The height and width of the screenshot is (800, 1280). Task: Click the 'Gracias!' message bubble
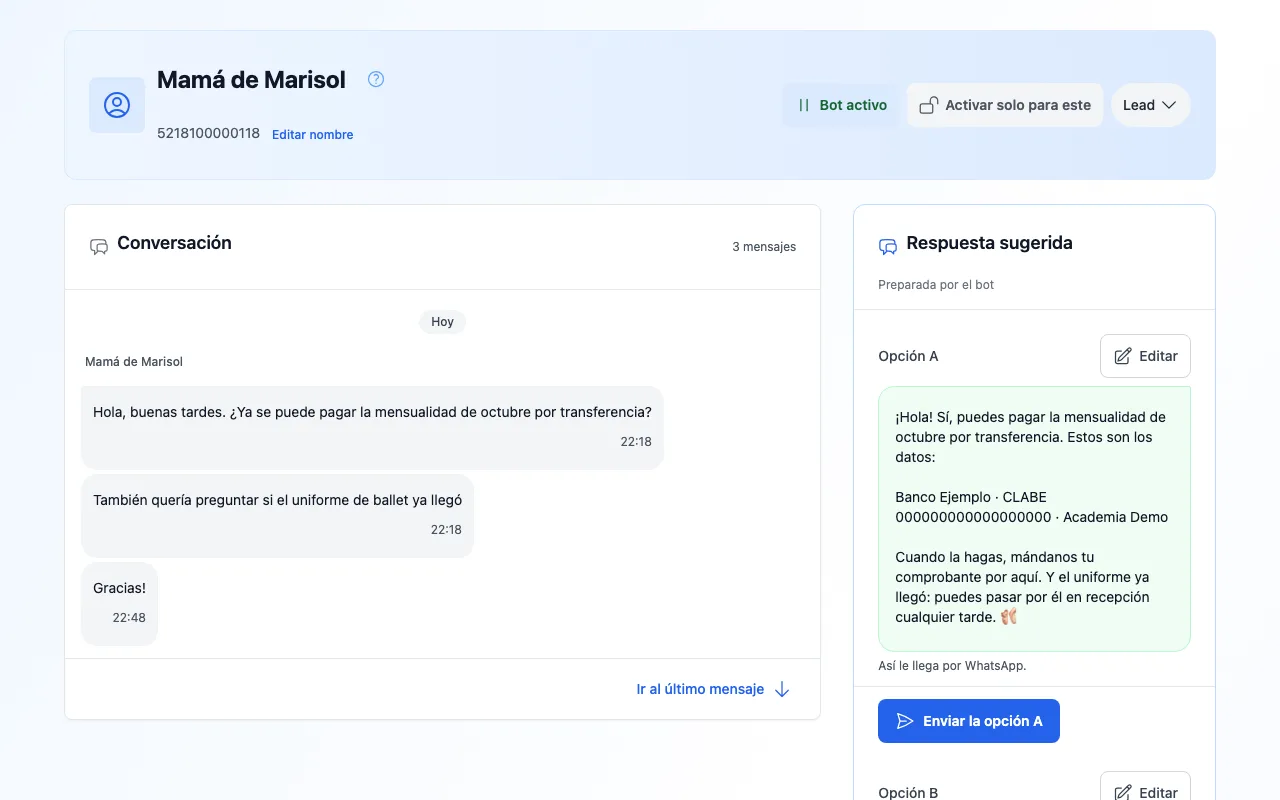pyautogui.click(x=119, y=604)
